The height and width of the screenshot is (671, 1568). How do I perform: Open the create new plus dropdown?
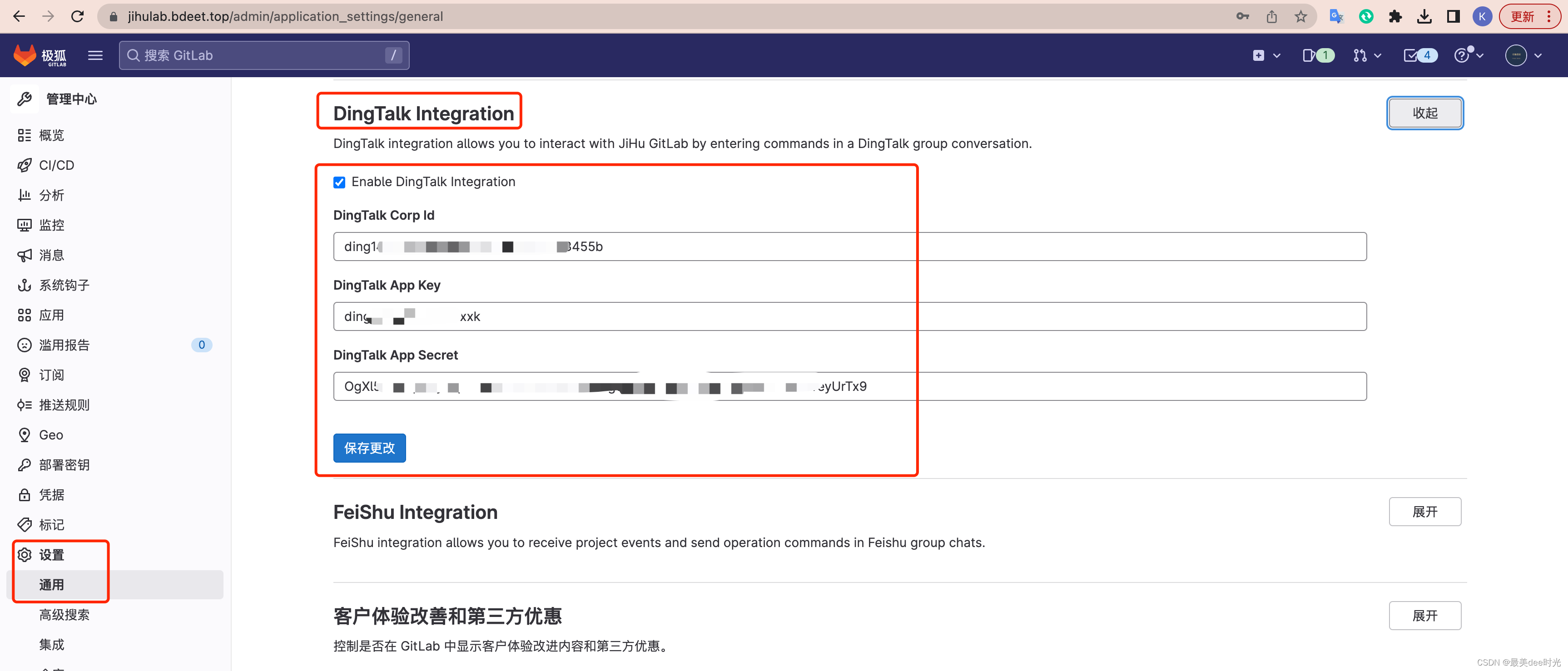1267,55
